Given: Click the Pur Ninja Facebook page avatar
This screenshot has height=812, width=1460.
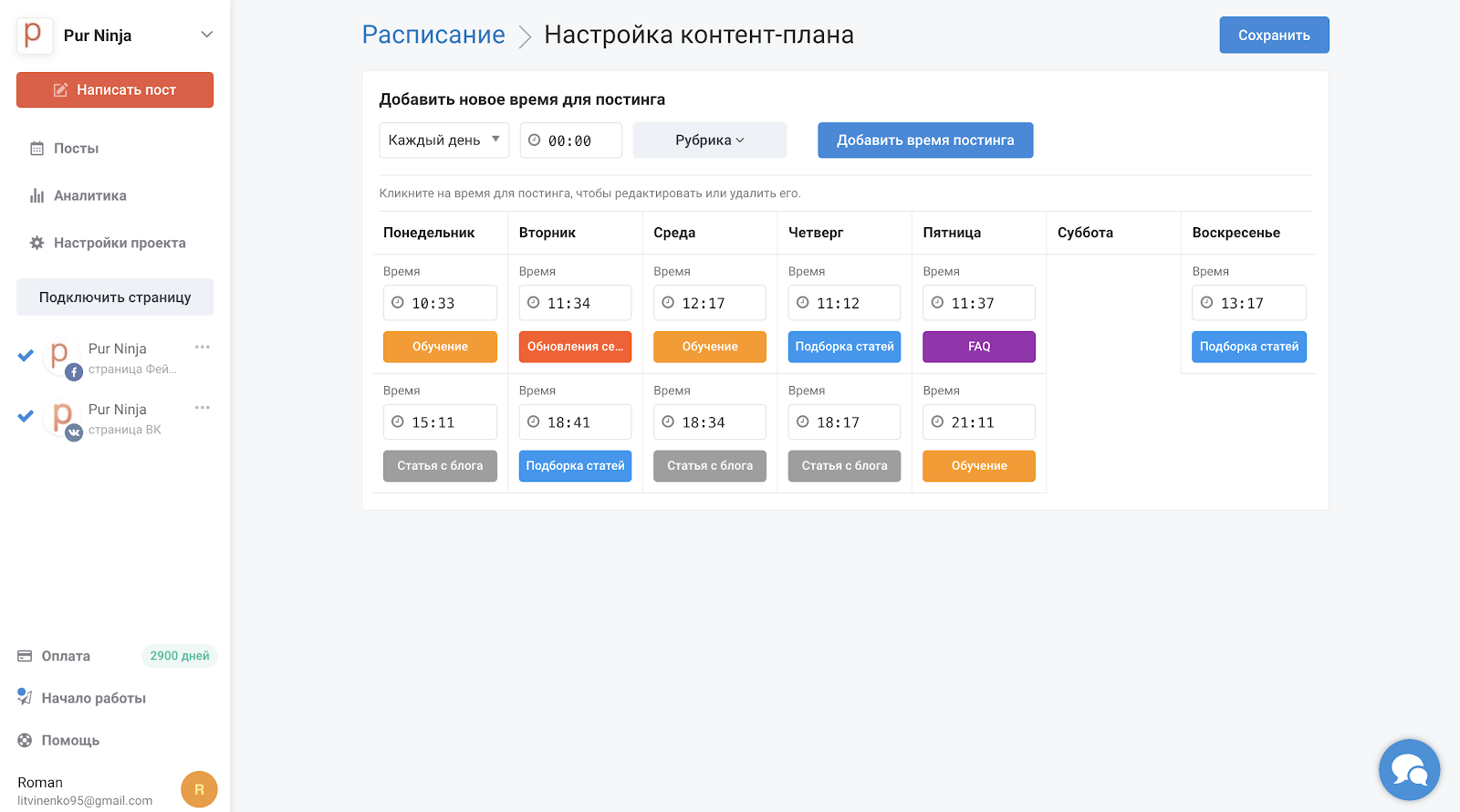Looking at the screenshot, I should [x=62, y=358].
